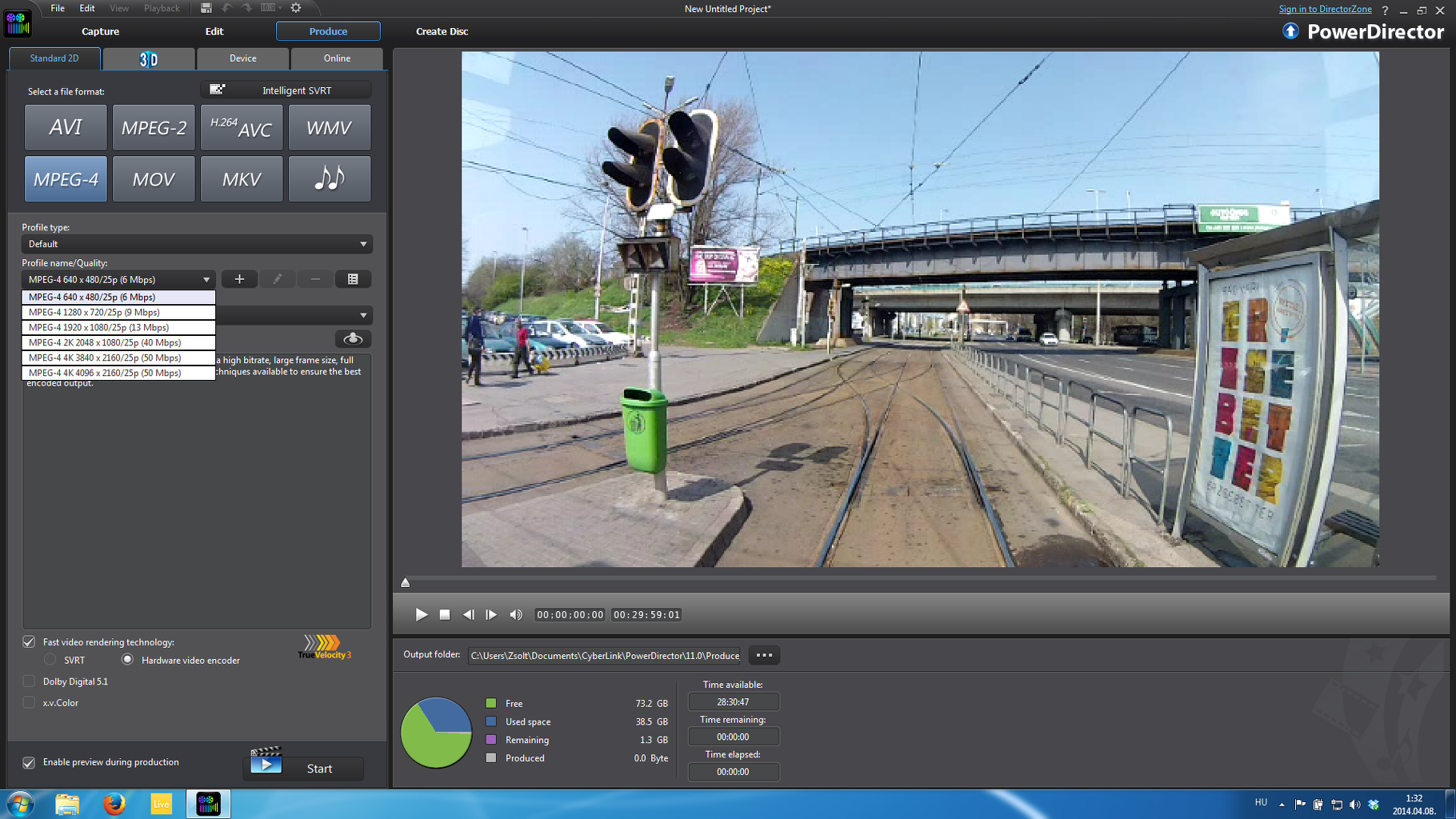
Task: Select the audio music note format
Action: (329, 178)
